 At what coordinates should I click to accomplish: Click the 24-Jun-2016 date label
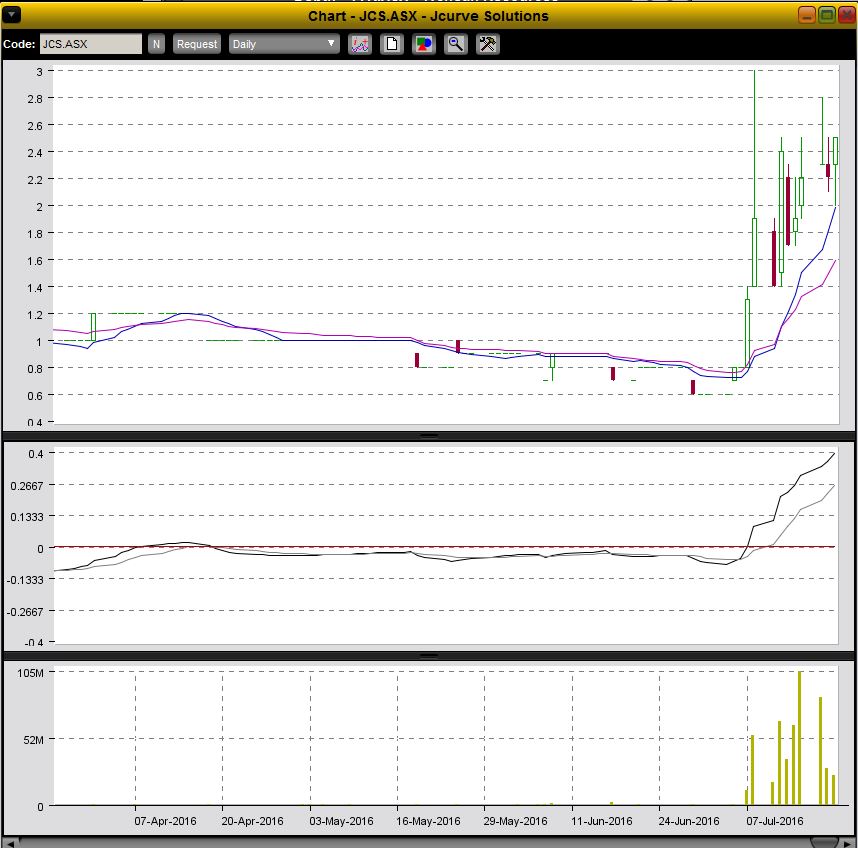[x=689, y=821]
